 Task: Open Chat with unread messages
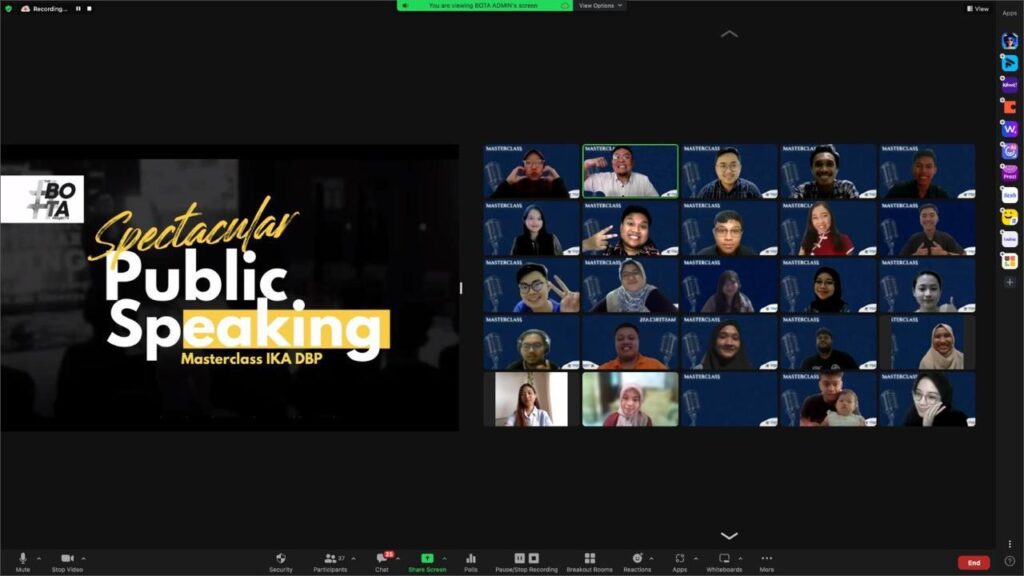point(382,559)
